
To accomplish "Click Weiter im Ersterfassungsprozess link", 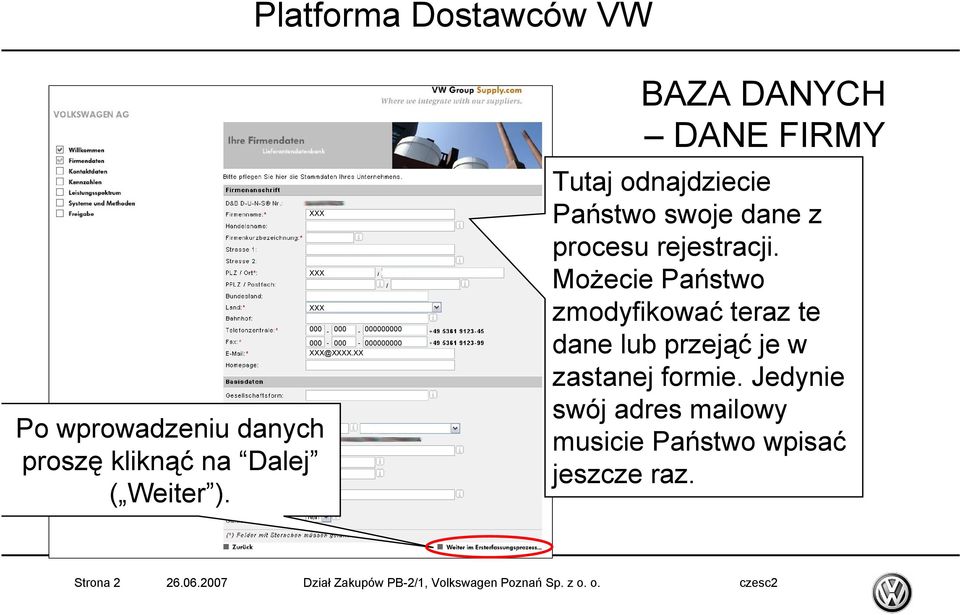I will pyautogui.click(x=490, y=547).
